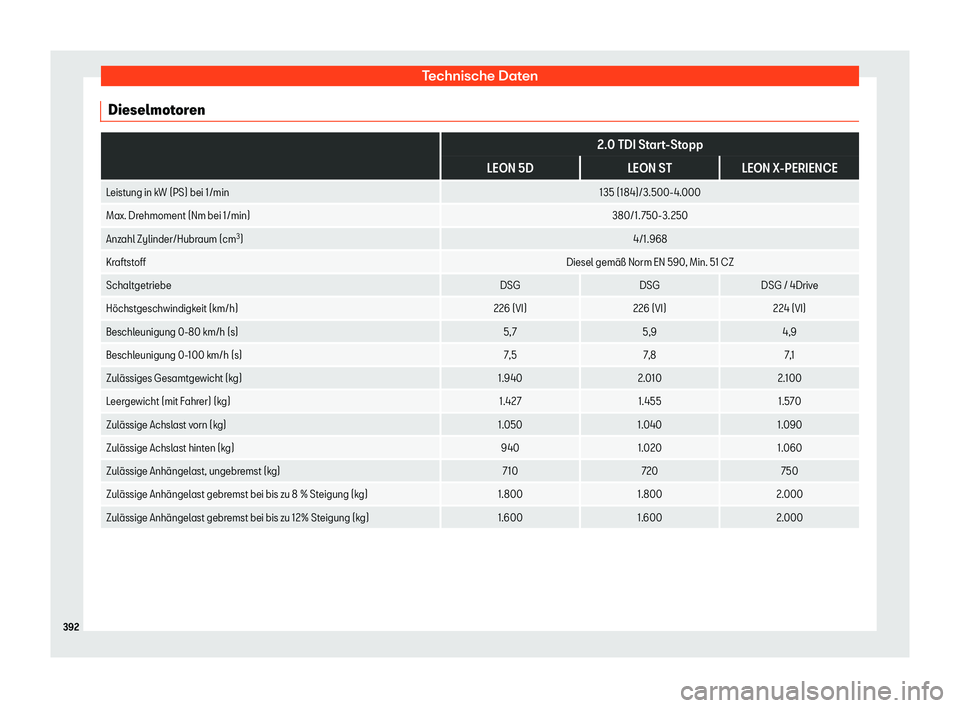Screen dimensions: 960x708
Task: Click the empty weight value '1.455'
Action: (650, 402)
